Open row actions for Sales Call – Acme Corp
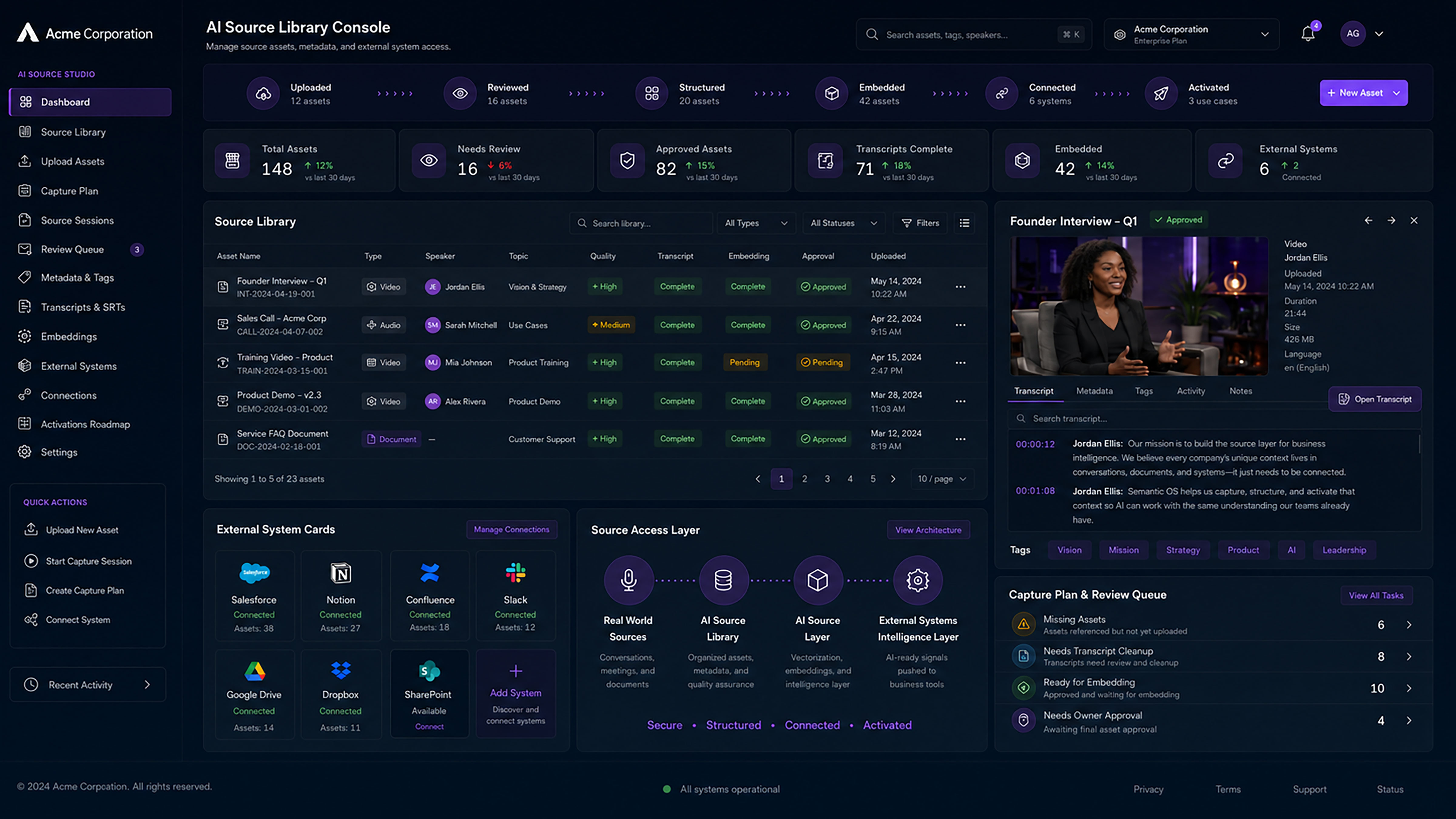 (960, 325)
